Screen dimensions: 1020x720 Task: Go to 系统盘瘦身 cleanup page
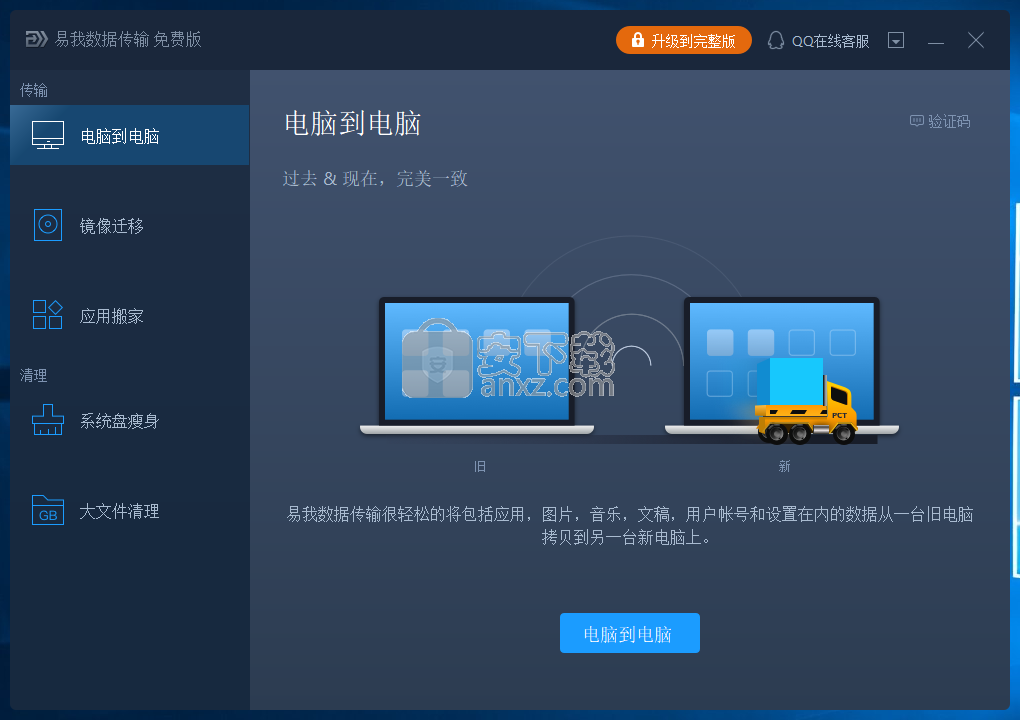129,420
